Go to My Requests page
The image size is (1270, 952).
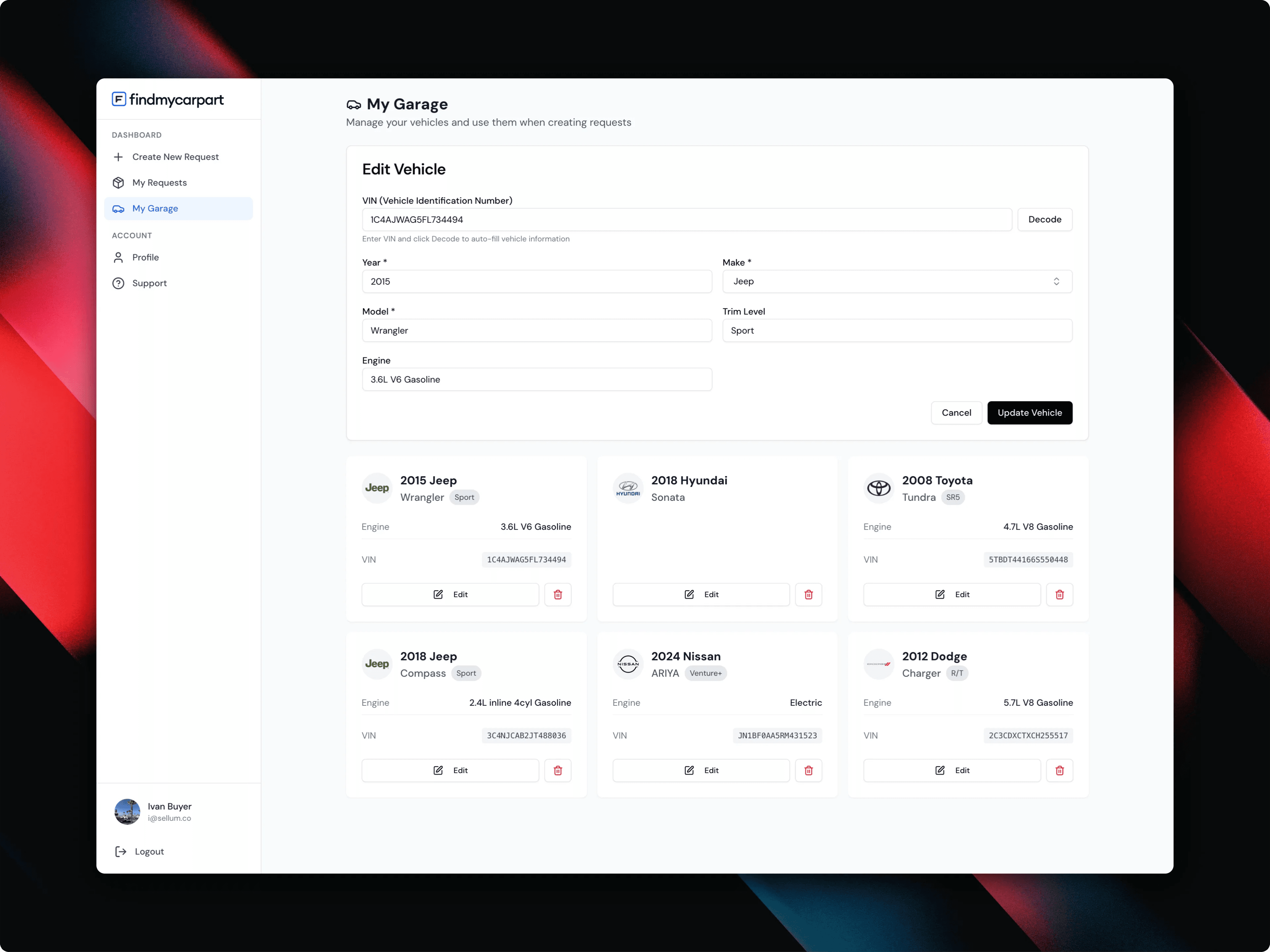[x=159, y=182]
